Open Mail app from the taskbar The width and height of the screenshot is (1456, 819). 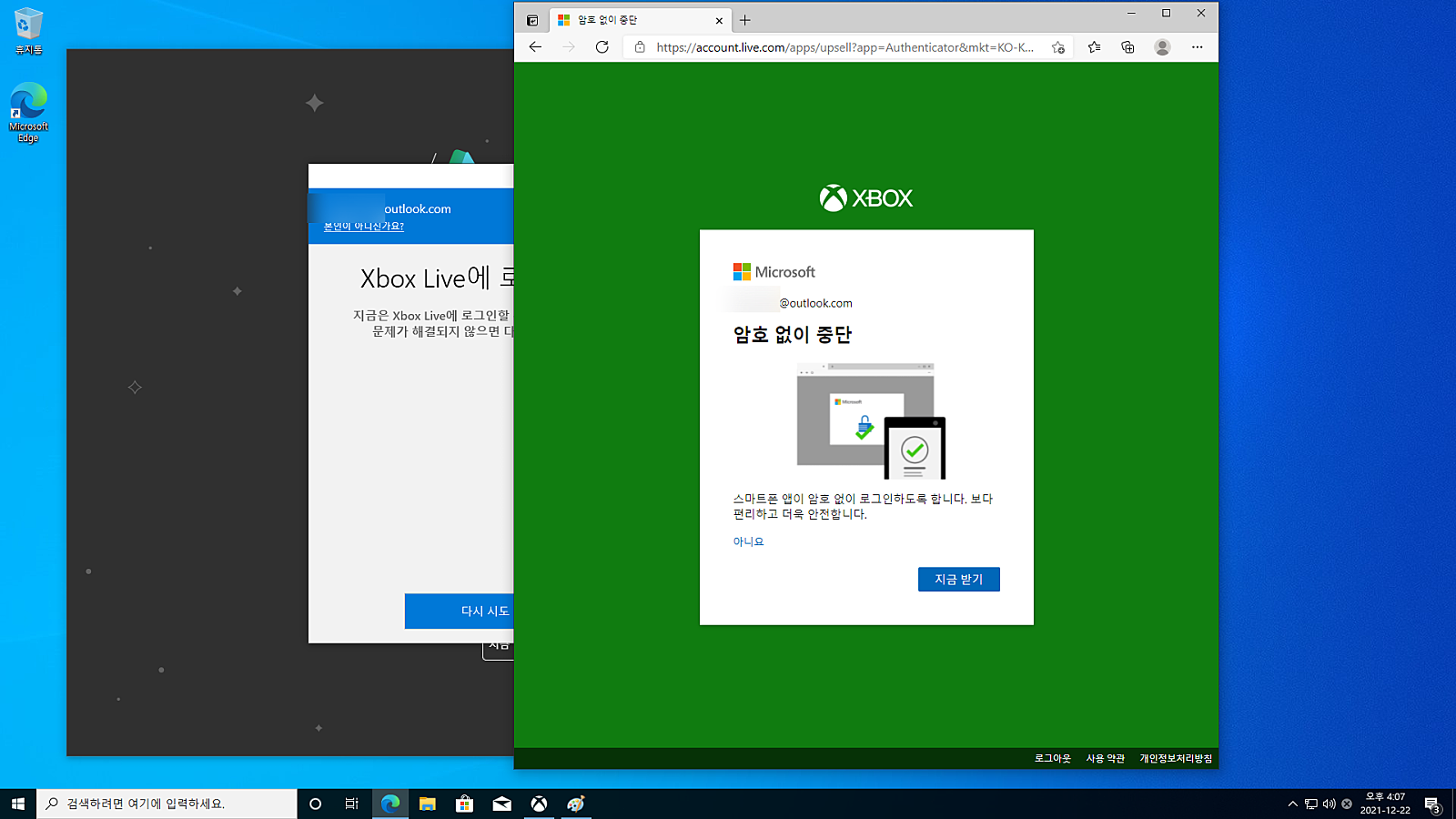[x=502, y=804]
